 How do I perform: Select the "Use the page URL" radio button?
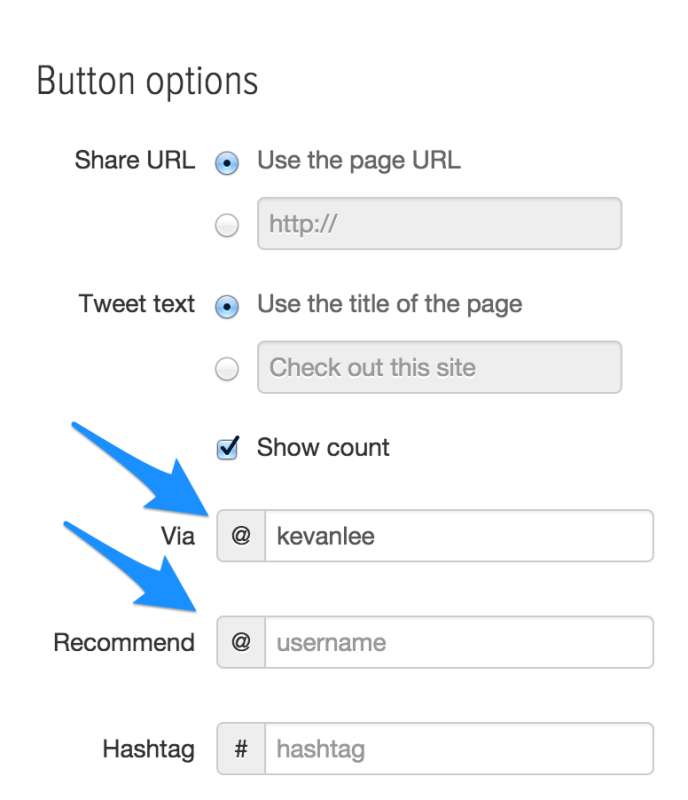[x=227, y=163]
